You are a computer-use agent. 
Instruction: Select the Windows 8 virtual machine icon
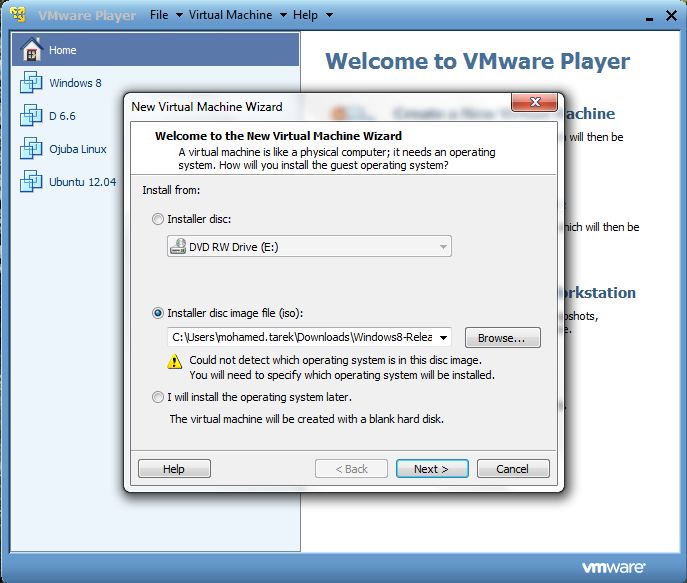click(x=31, y=82)
